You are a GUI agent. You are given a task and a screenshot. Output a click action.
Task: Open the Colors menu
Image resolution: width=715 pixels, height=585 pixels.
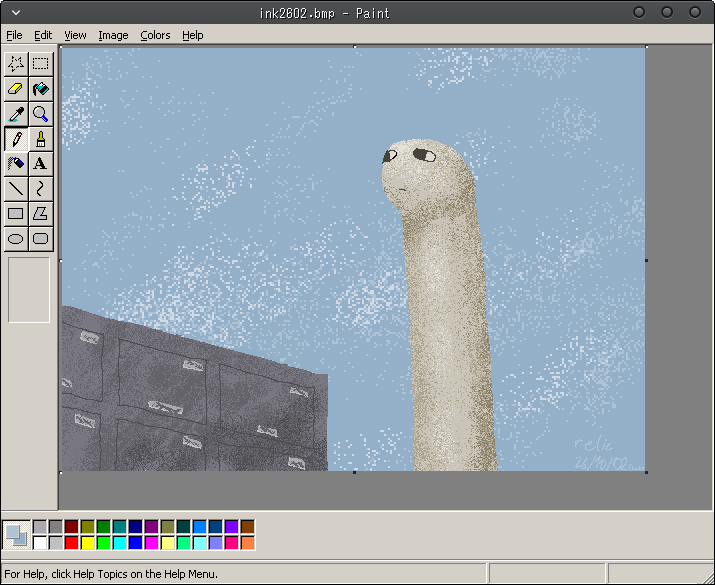tap(155, 35)
